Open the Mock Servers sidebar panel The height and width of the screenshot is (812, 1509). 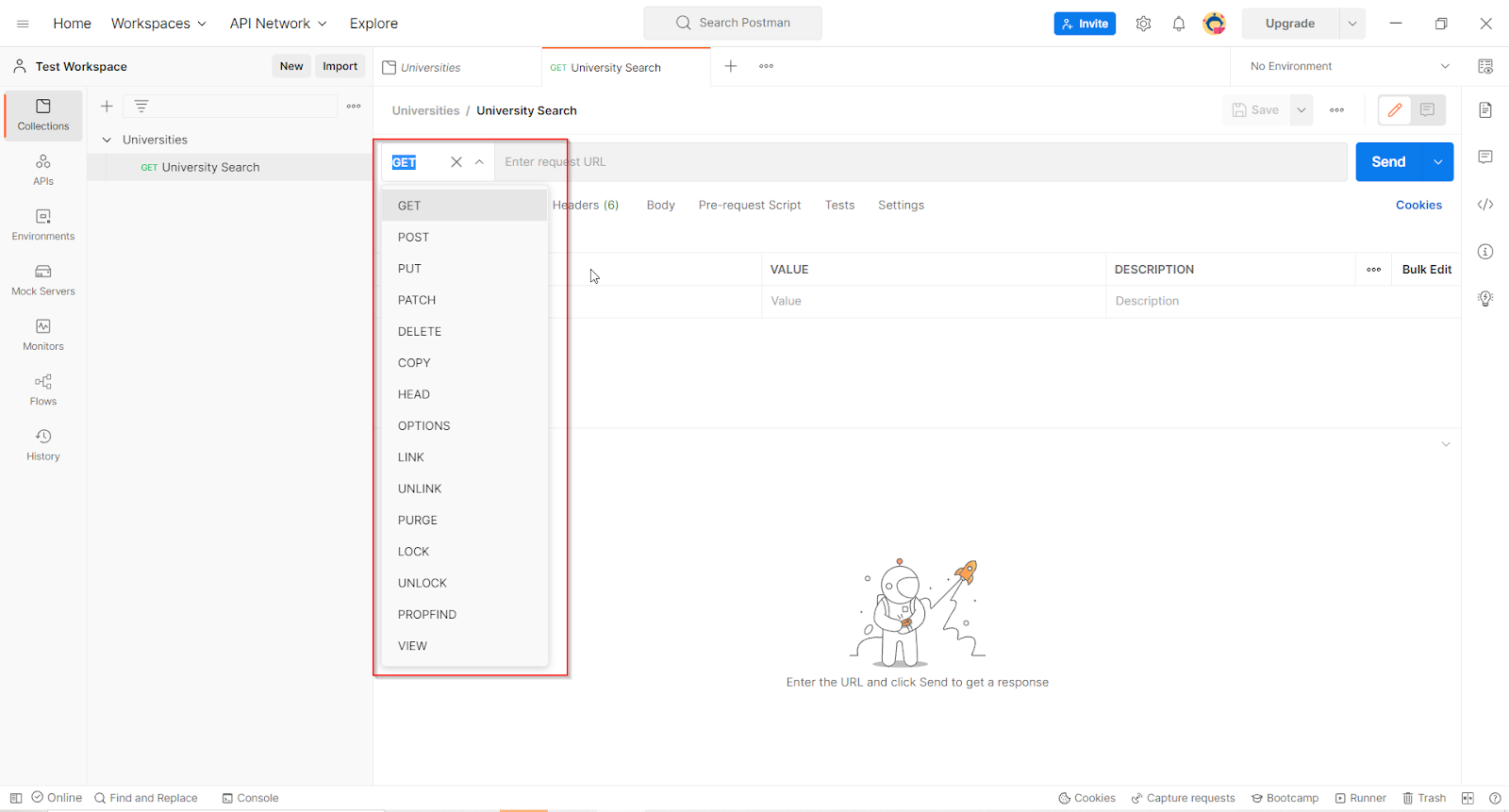pyautogui.click(x=43, y=280)
